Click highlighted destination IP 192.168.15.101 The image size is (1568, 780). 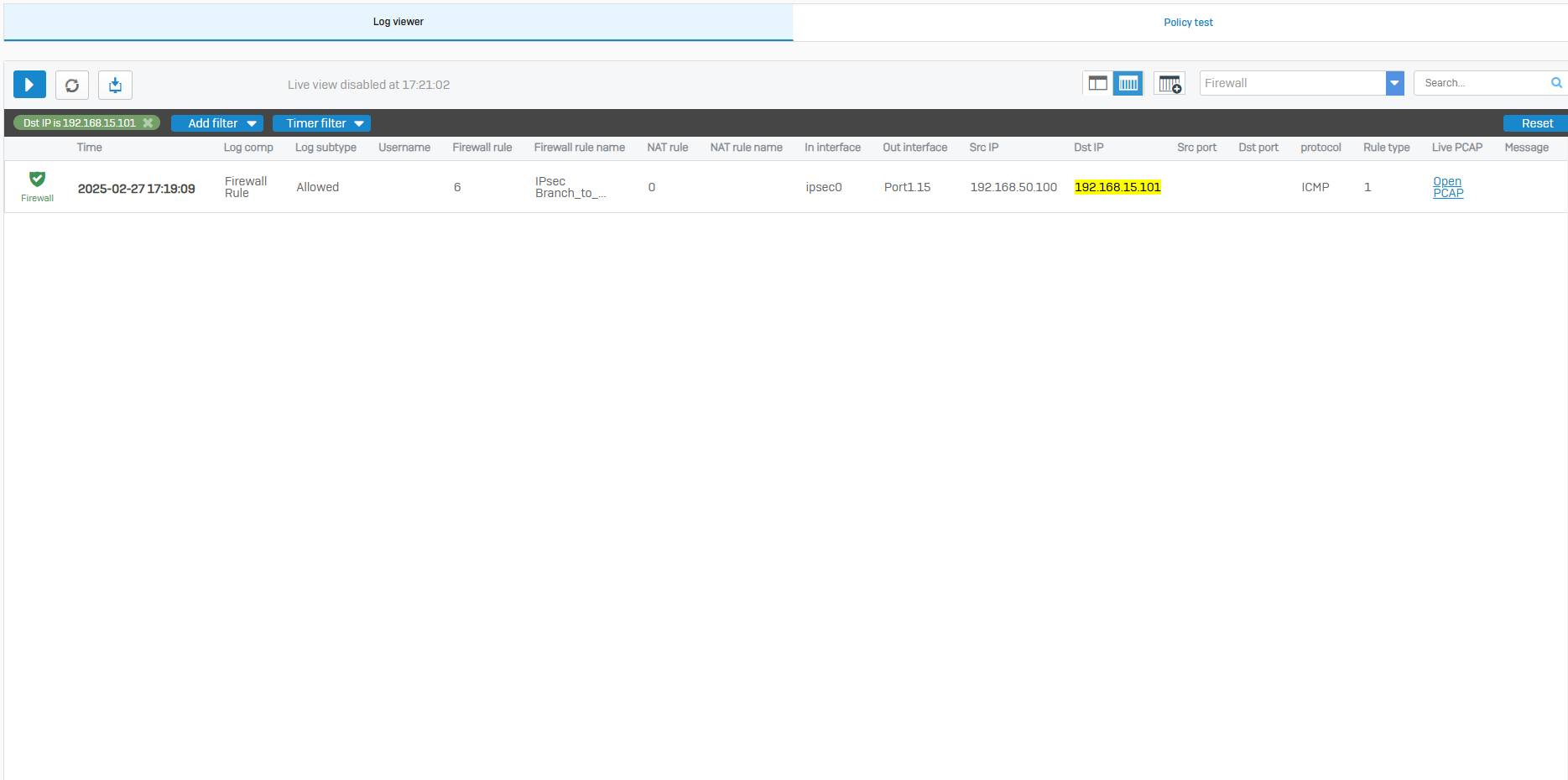click(1117, 187)
